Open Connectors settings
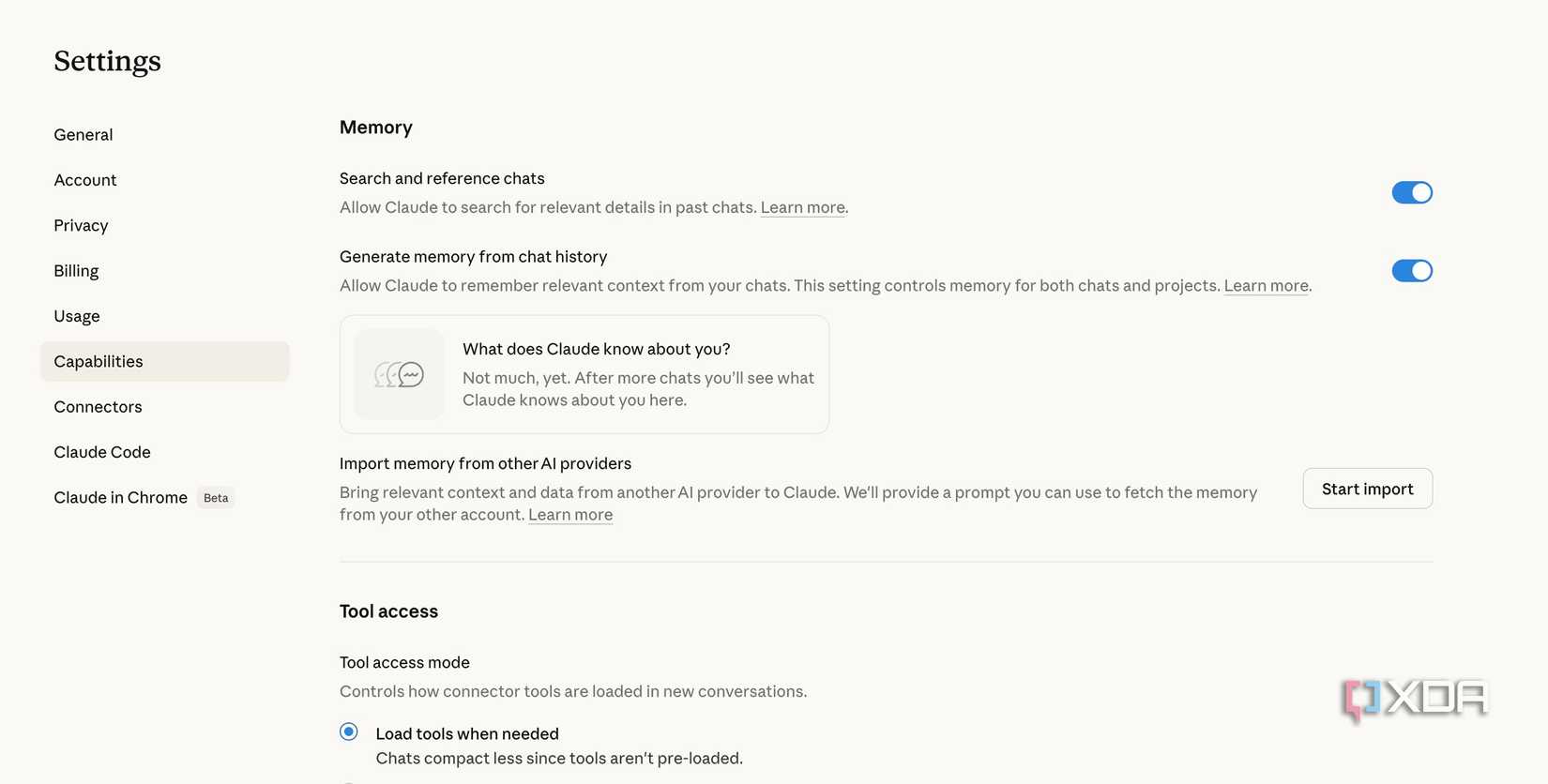Image resolution: width=1548 pixels, height=784 pixels. point(98,406)
